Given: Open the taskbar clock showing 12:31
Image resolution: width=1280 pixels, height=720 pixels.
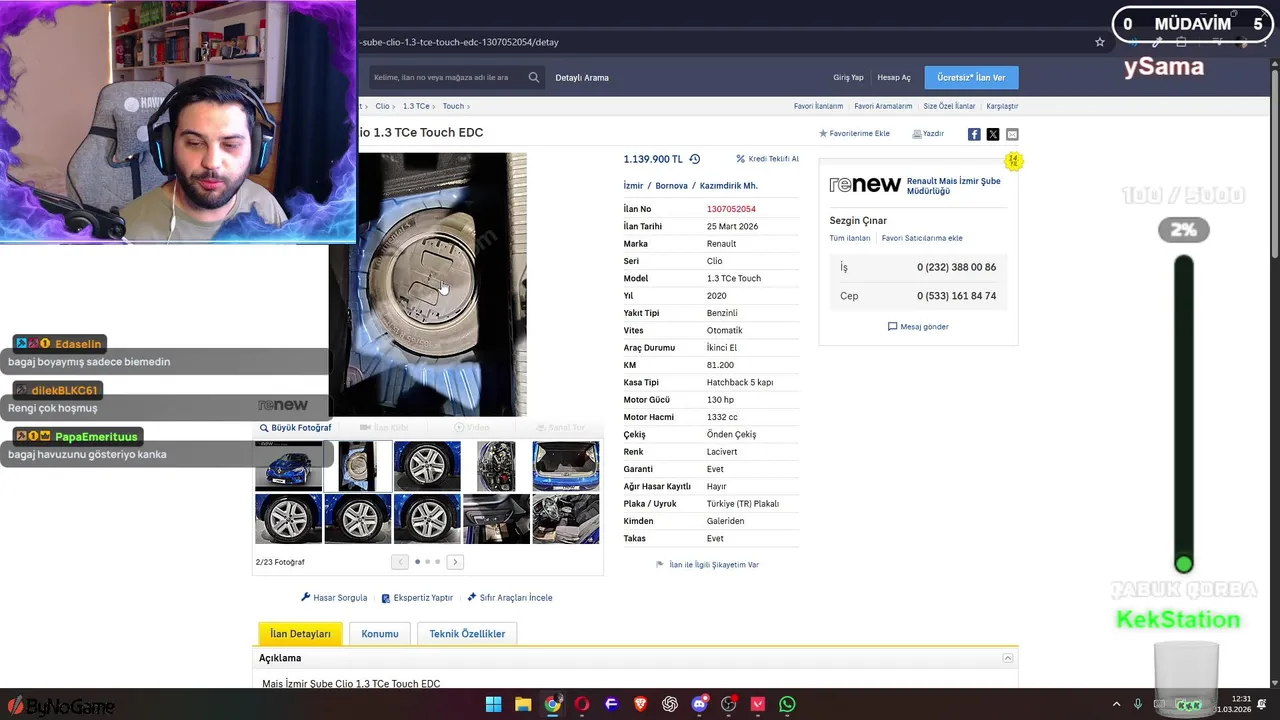Looking at the screenshot, I should 1233,704.
